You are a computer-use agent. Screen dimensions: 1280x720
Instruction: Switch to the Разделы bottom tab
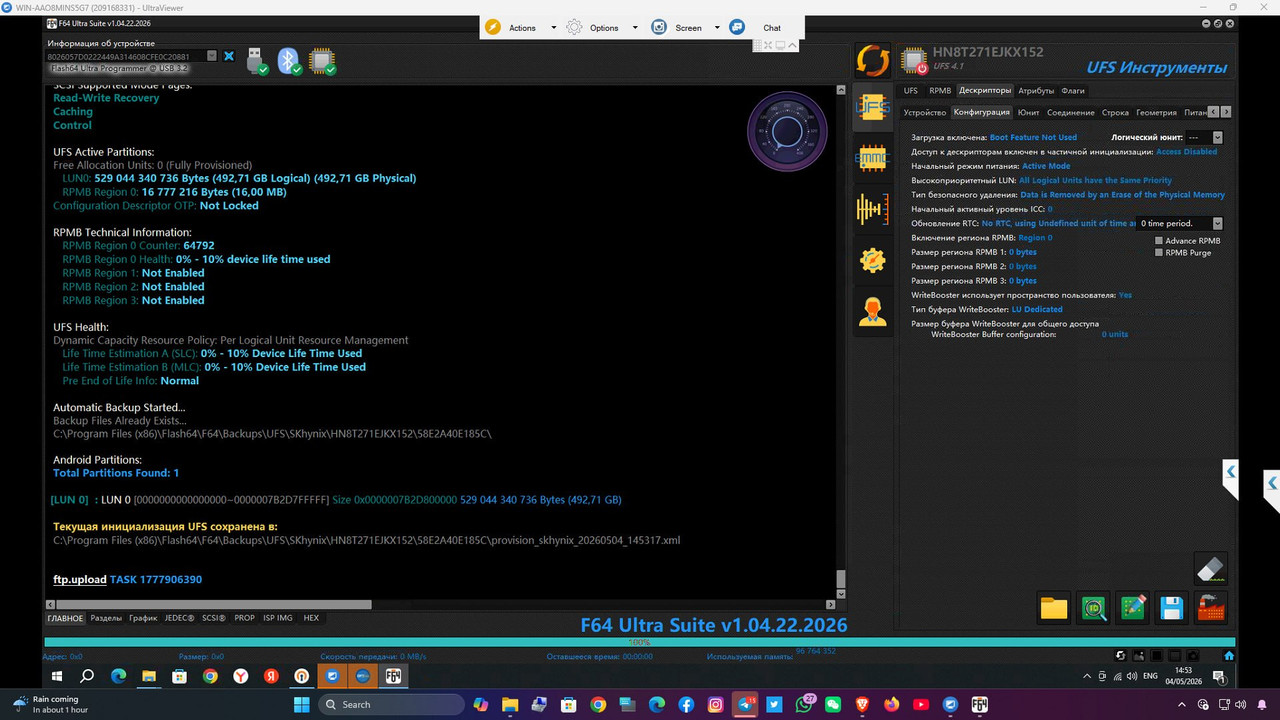click(107, 618)
